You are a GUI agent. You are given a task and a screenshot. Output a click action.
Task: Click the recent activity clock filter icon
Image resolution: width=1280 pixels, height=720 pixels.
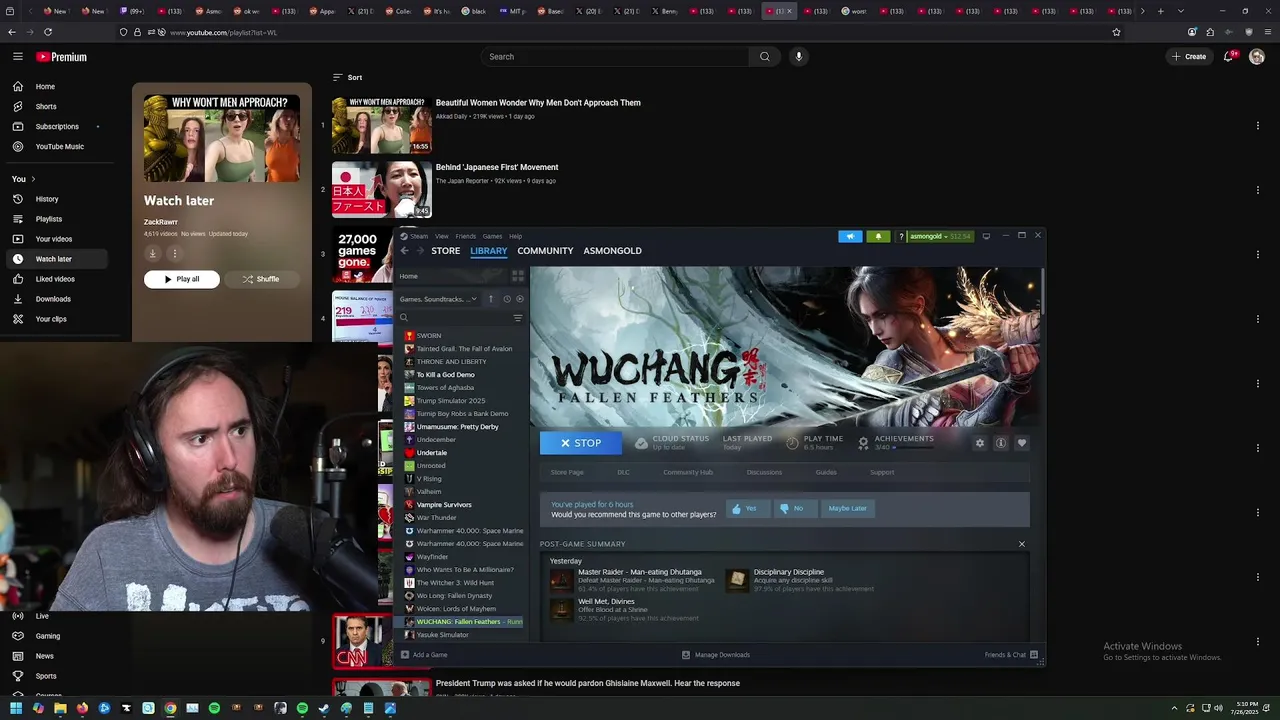click(x=507, y=299)
